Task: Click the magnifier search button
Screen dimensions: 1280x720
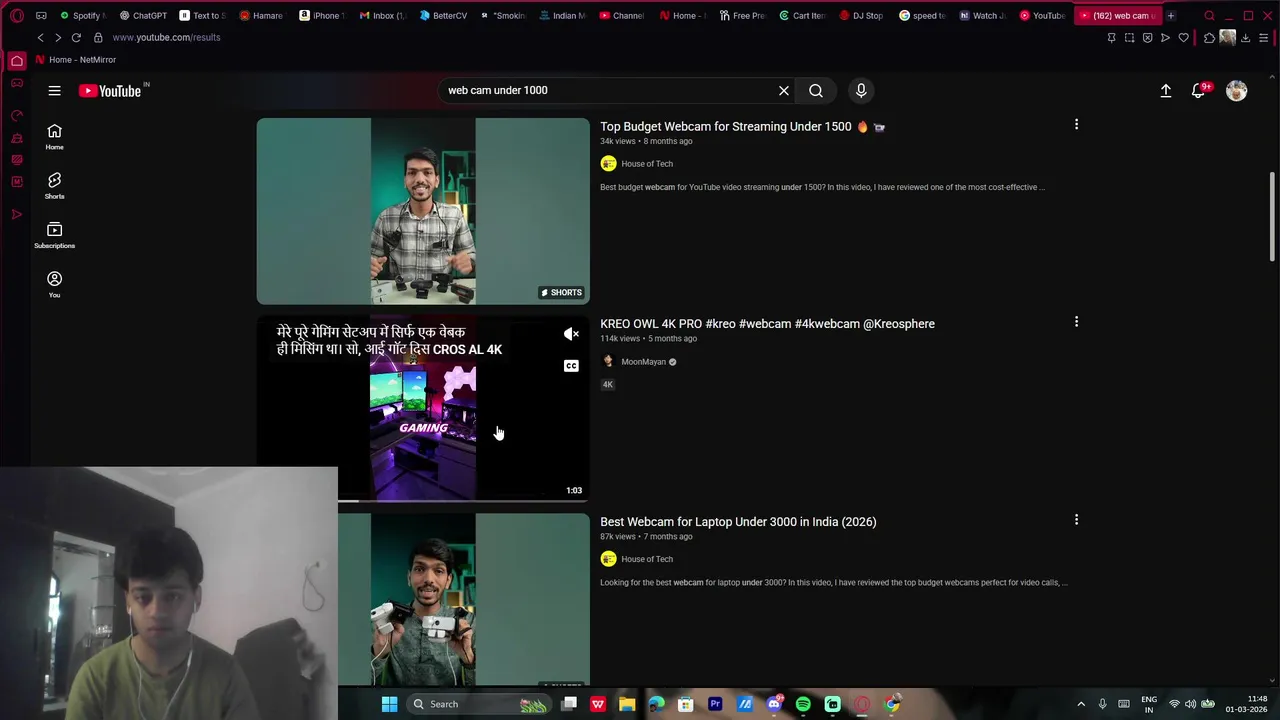Action: point(816,91)
